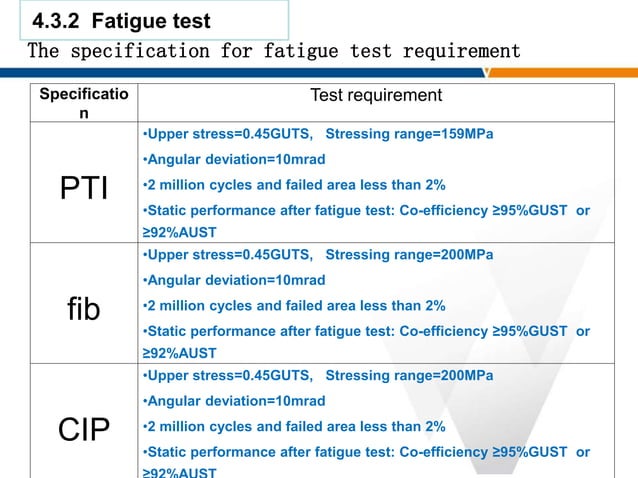Click fib's static performance after fatigue line

[366, 331]
